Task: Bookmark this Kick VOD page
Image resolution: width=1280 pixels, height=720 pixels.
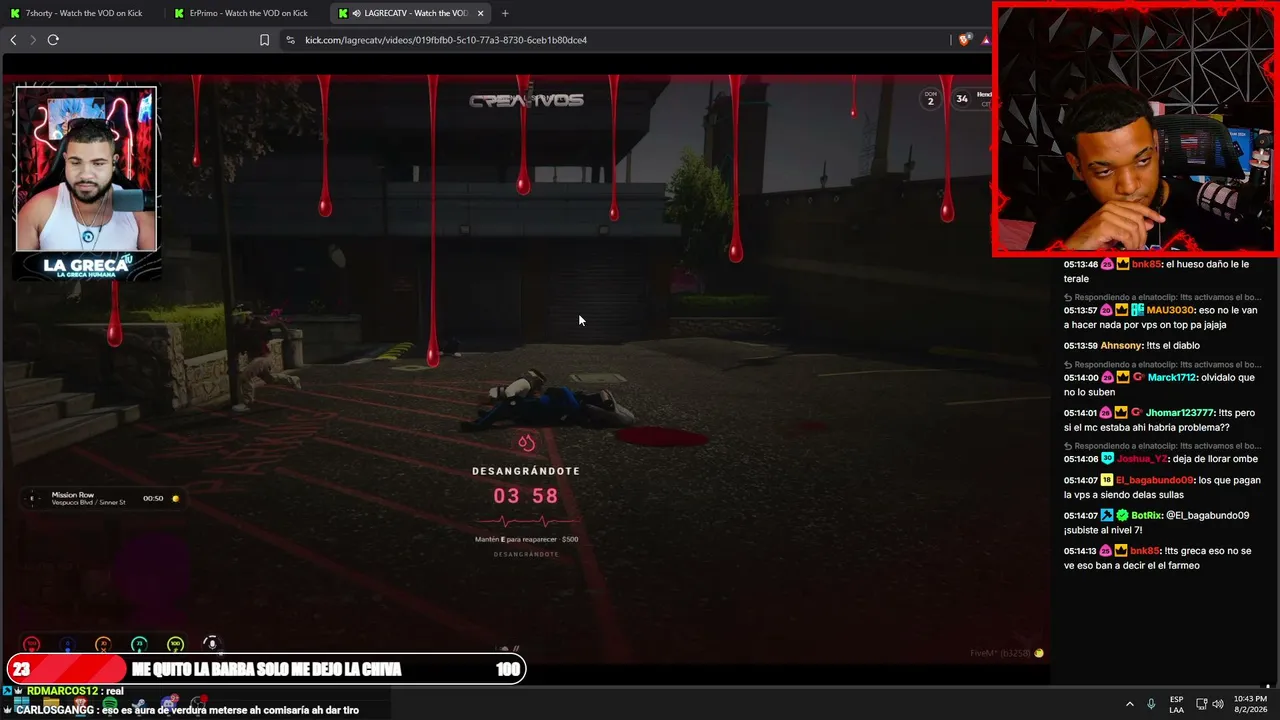Action: (x=264, y=40)
